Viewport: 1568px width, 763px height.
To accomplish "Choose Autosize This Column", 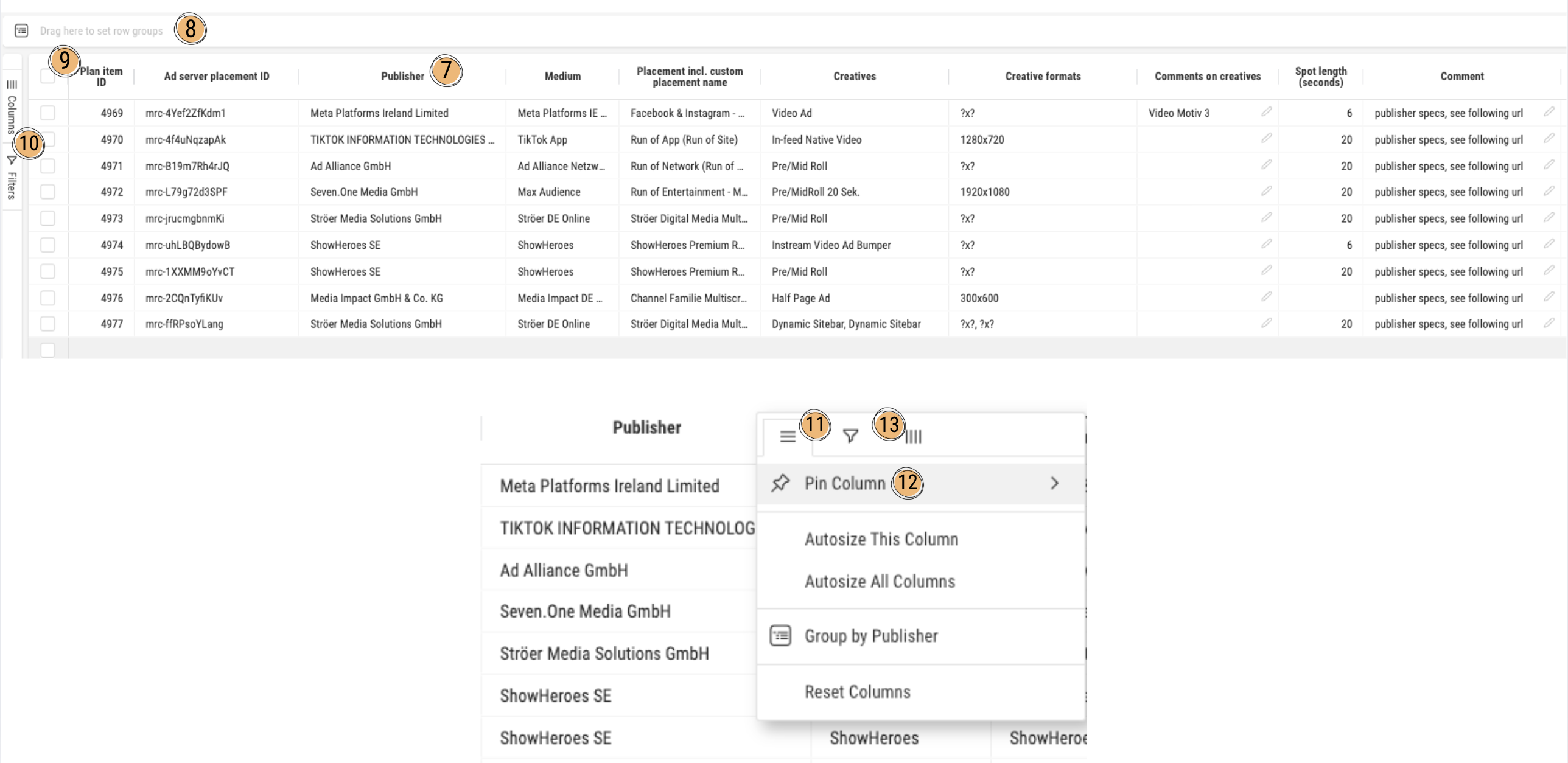I will point(881,539).
